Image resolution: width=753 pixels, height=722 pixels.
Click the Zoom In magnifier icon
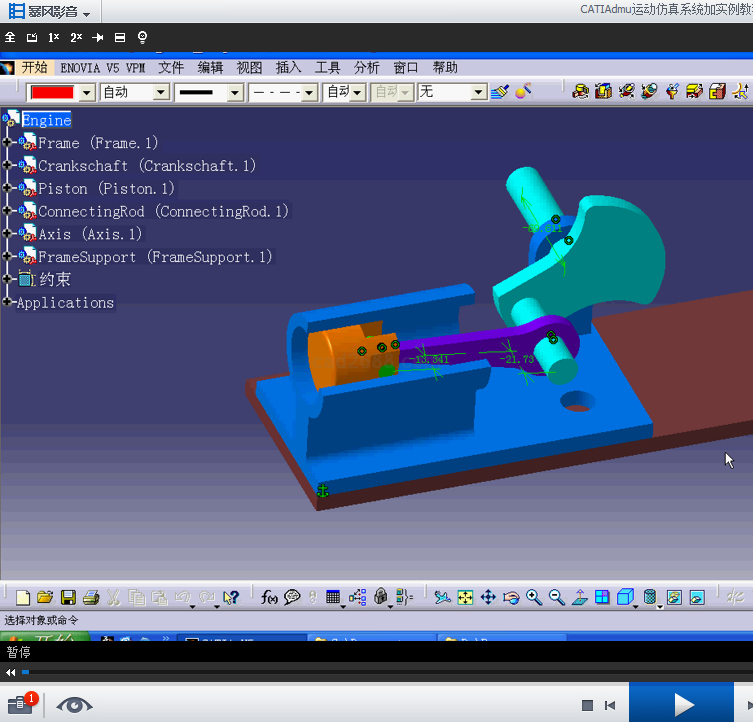pos(534,598)
